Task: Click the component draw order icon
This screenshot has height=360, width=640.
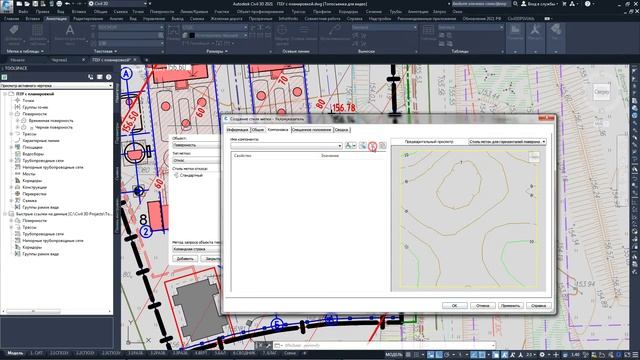Action: [x=382, y=146]
